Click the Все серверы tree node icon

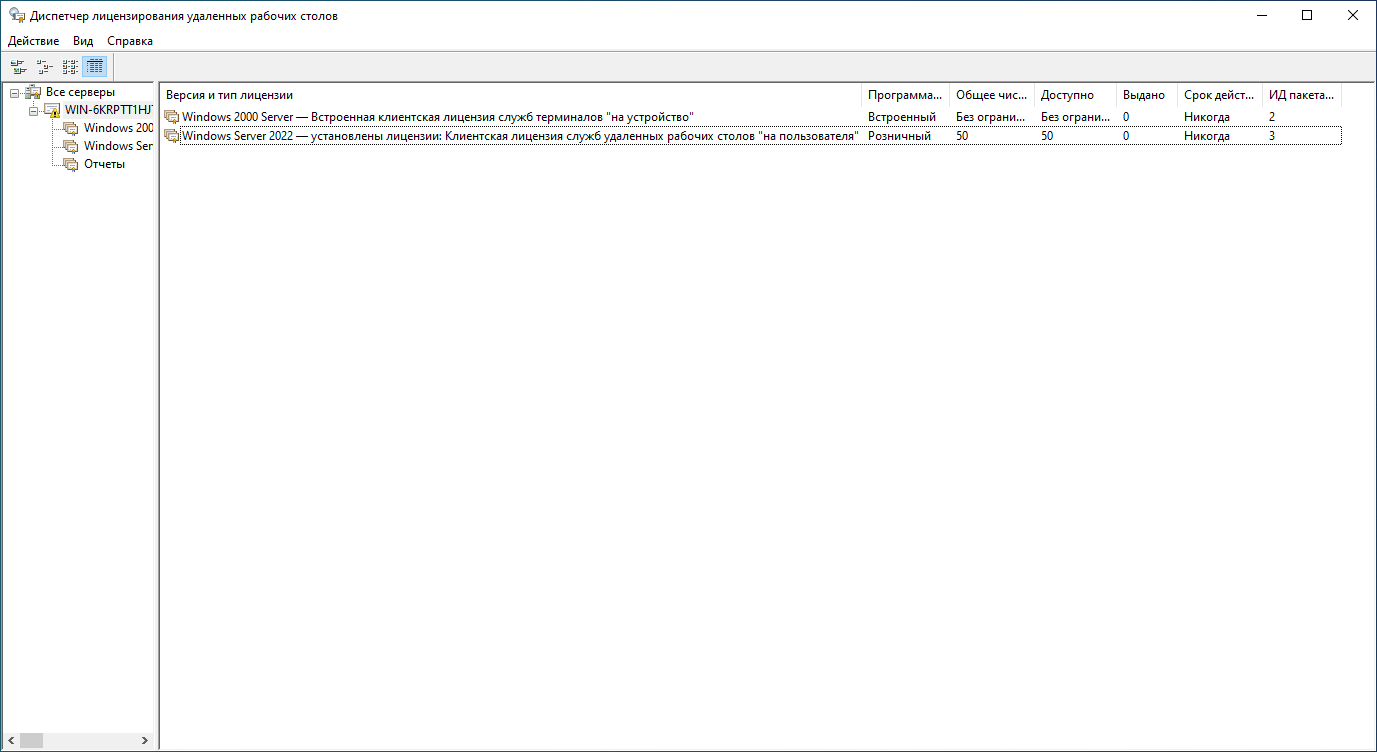pyautogui.click(x=33, y=92)
